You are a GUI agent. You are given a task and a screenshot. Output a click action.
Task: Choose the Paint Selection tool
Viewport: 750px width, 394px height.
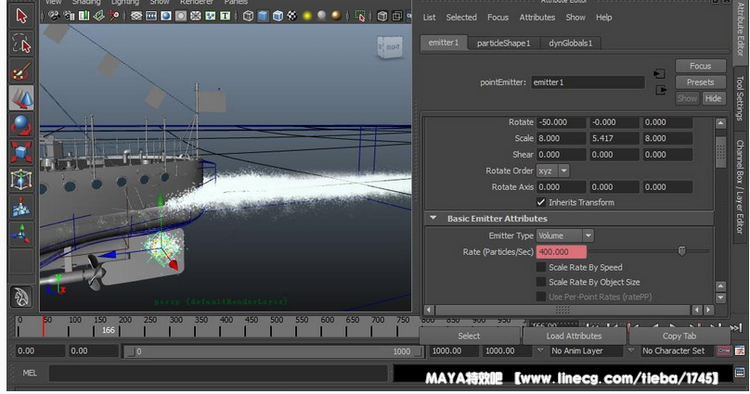(22, 71)
